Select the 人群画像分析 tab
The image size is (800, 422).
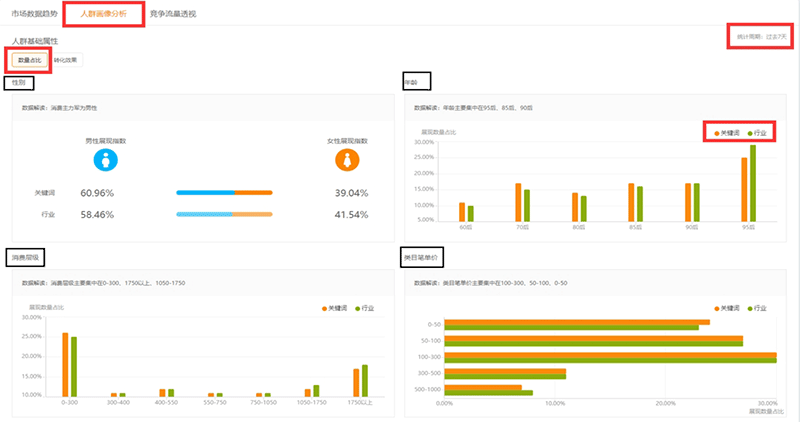103,14
